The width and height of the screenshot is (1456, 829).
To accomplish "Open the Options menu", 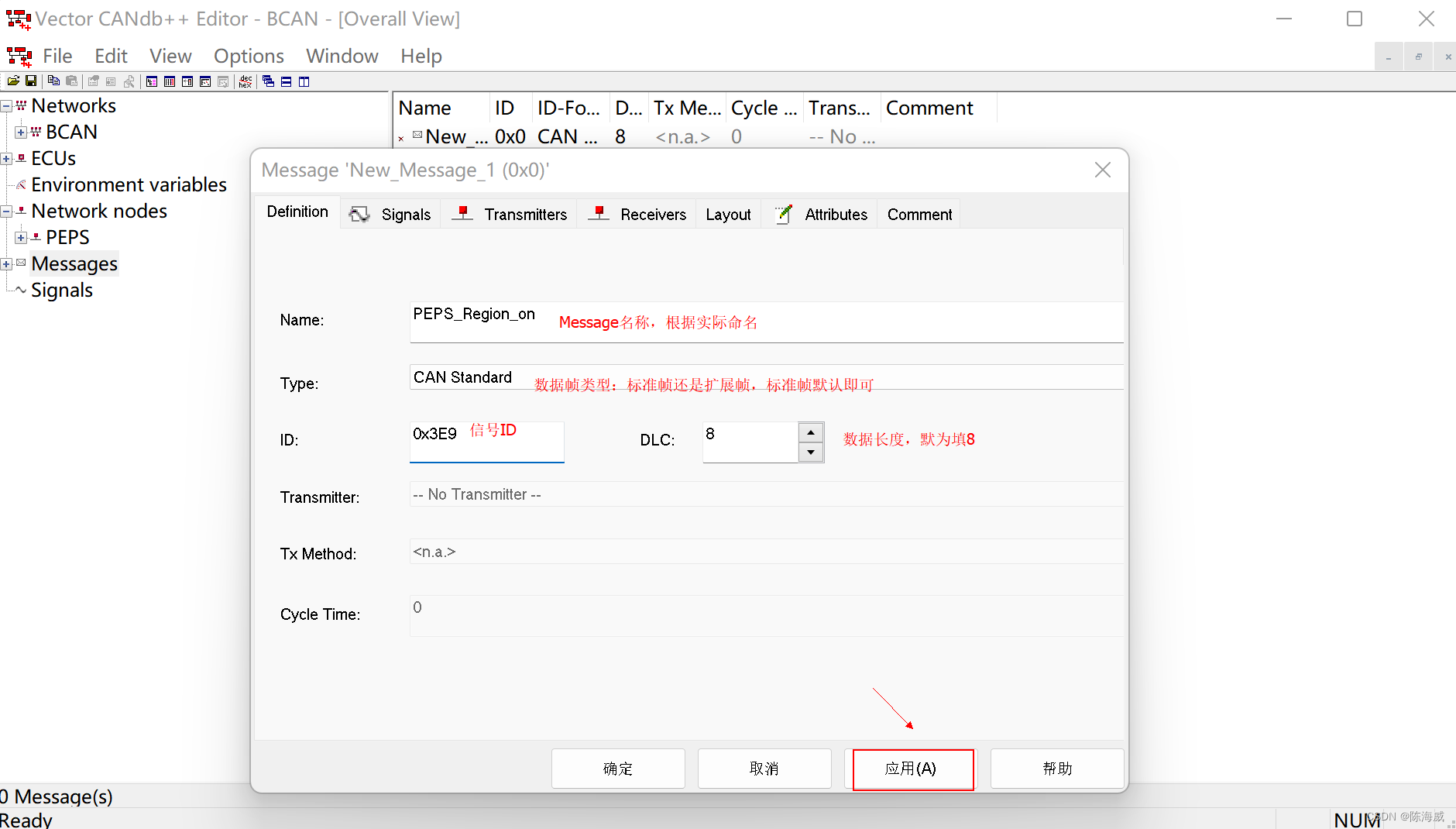I will point(248,56).
